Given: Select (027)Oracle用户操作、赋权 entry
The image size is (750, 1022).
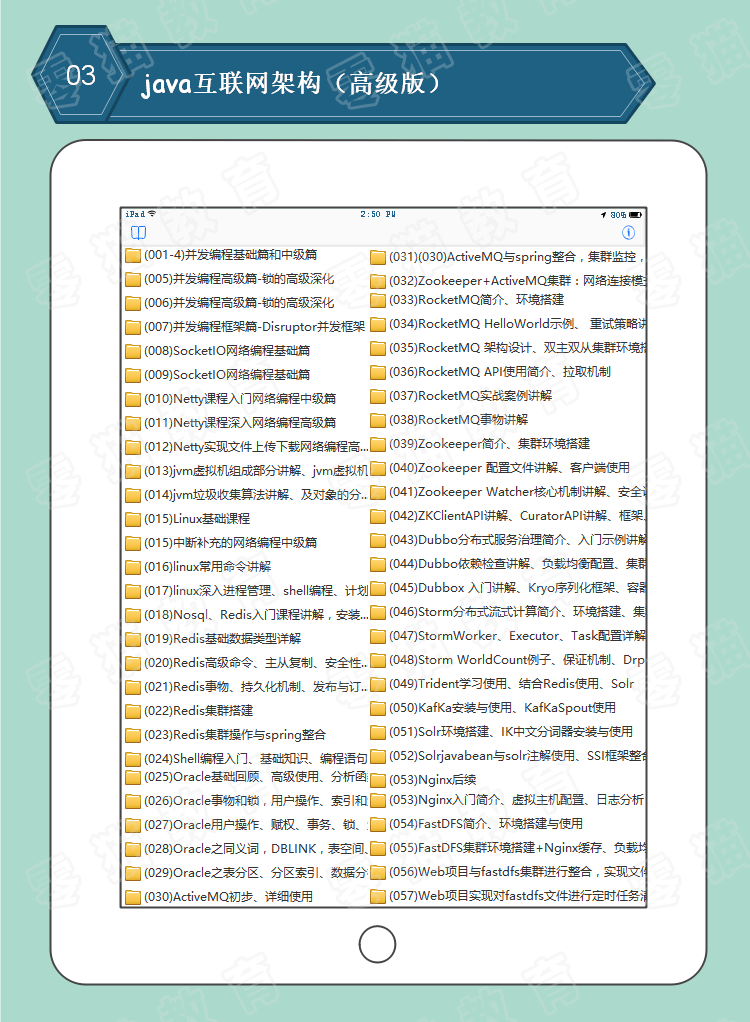Looking at the screenshot, I should [x=256, y=825].
